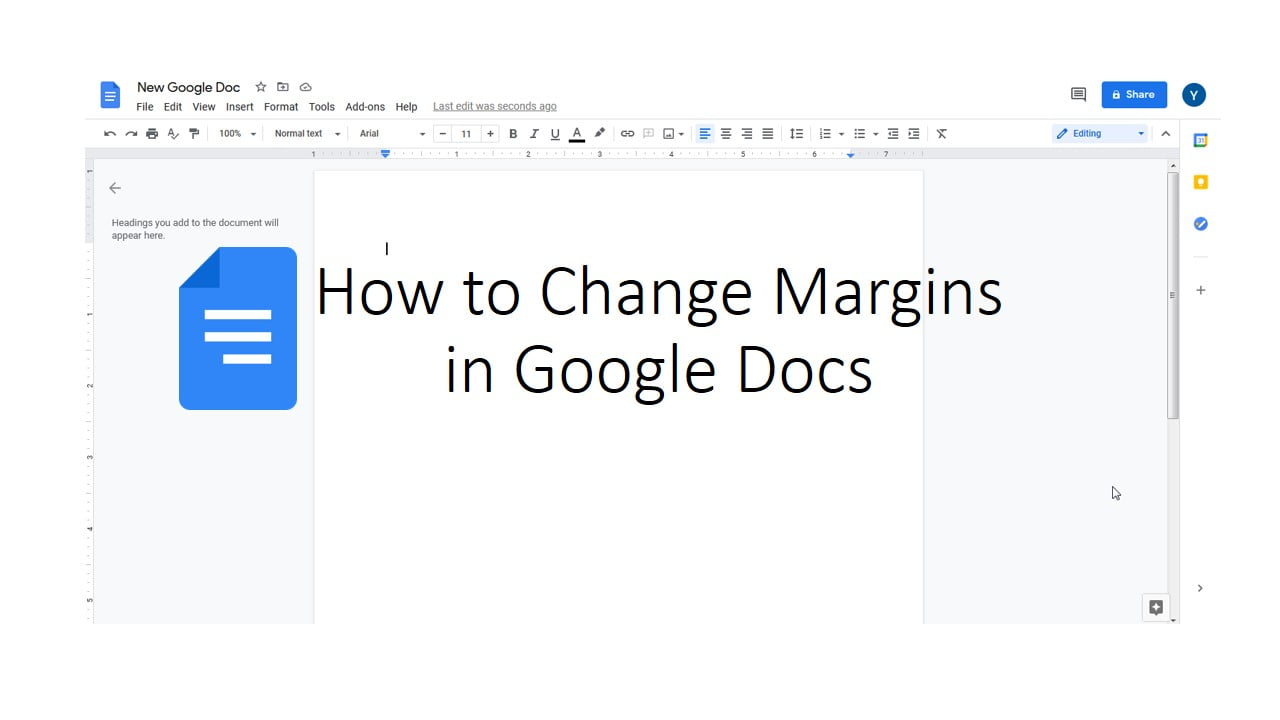Screen dimensions: 1280x720
Task: Select the Paint format roller icon
Action: pyautogui.click(x=194, y=134)
